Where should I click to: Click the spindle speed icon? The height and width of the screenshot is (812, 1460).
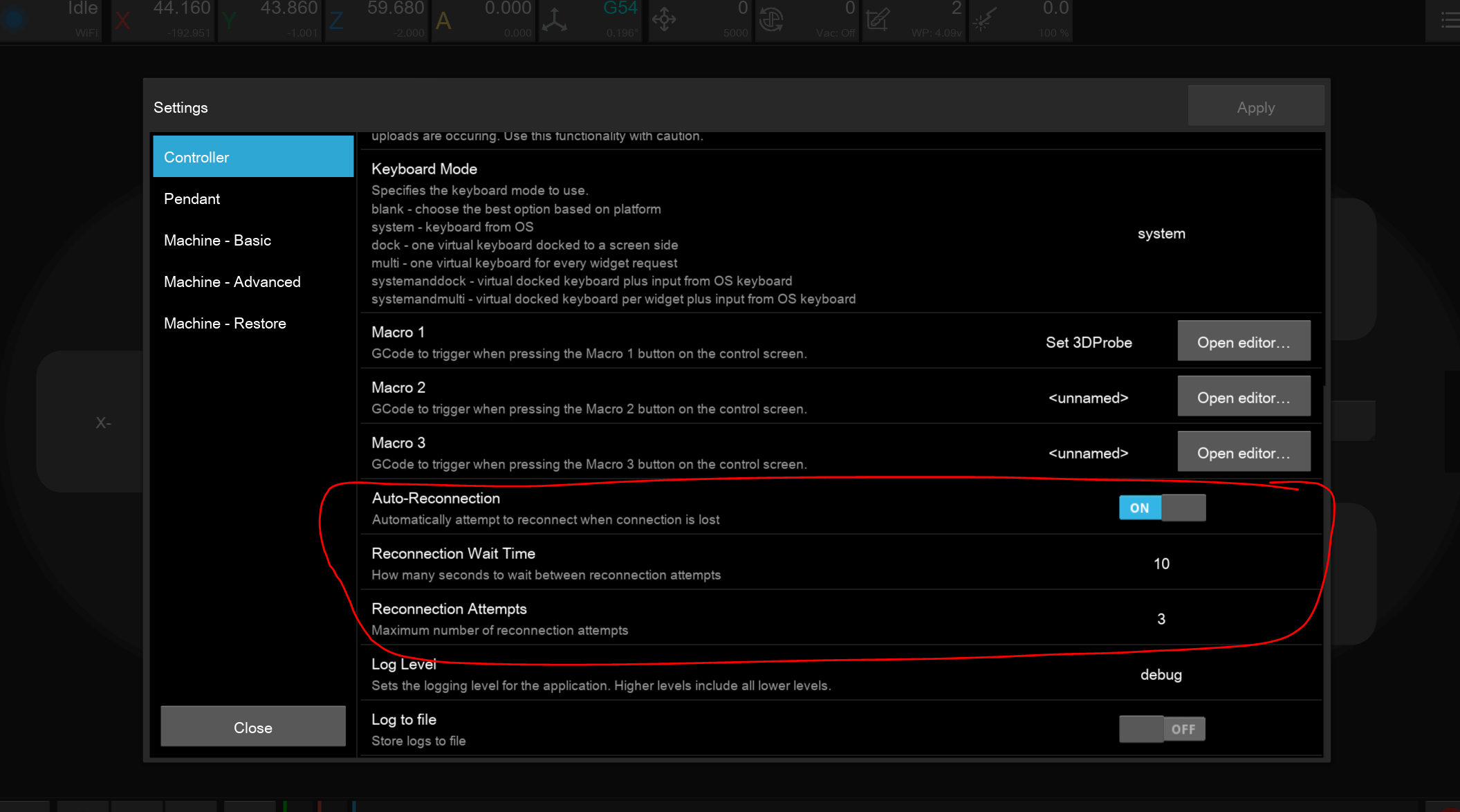(771, 20)
